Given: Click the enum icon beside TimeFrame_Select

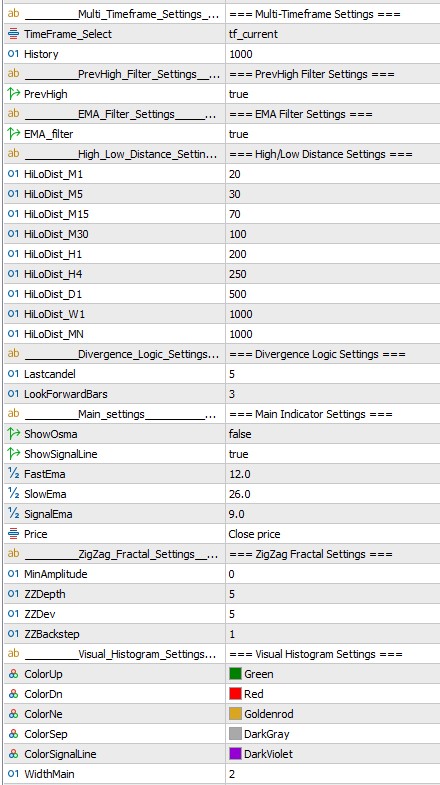Looking at the screenshot, I should 14,34.
